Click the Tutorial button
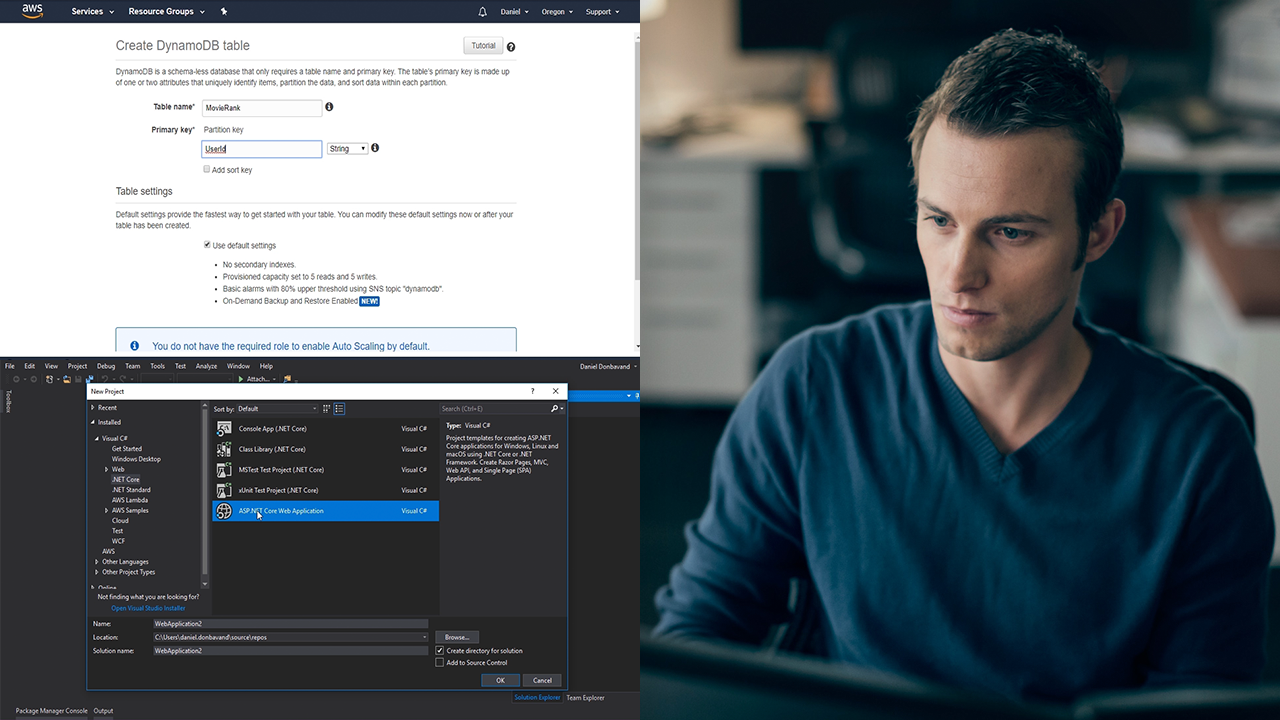Viewport: 1280px width, 720px height. coord(483,46)
